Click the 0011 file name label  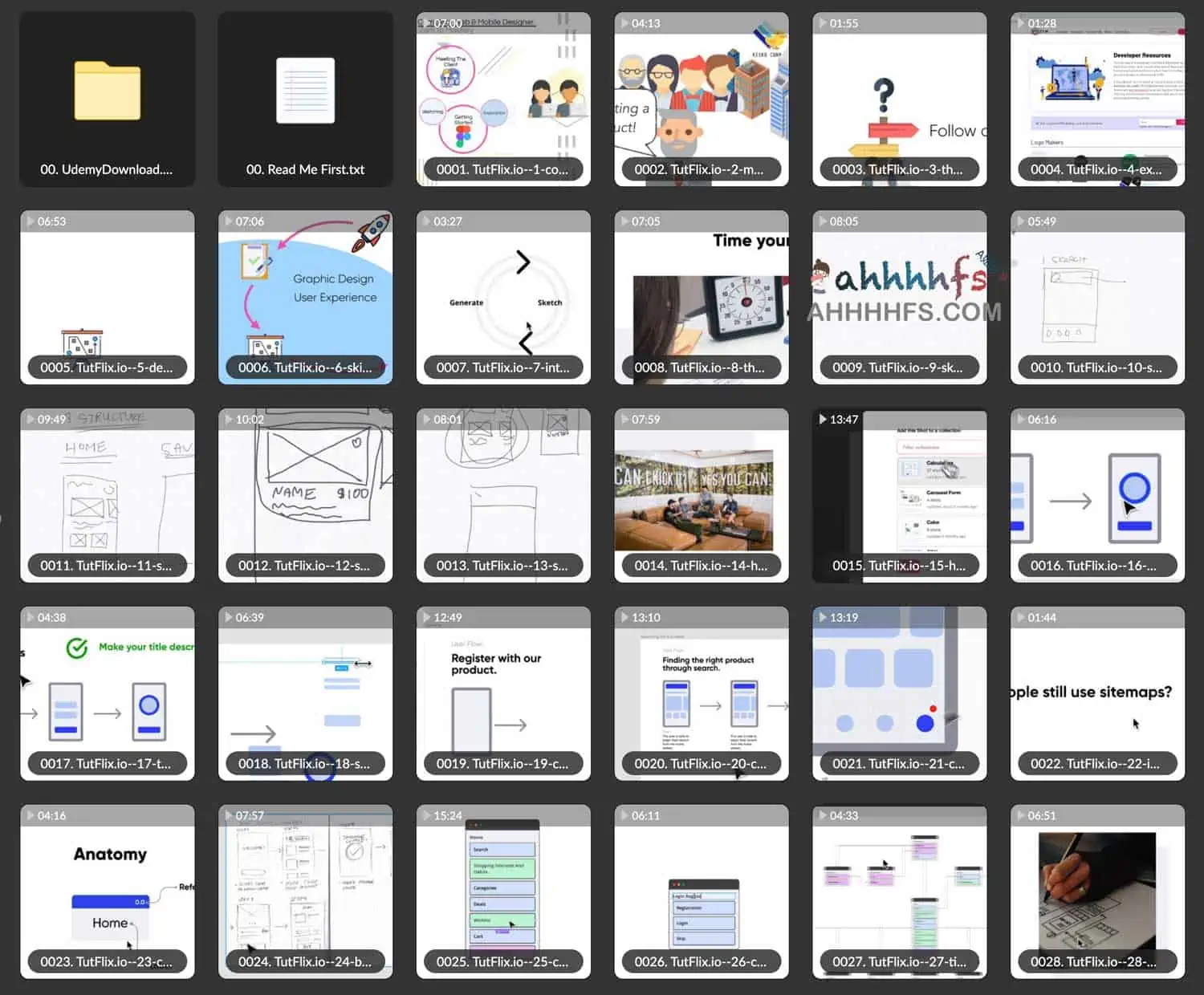(x=107, y=566)
